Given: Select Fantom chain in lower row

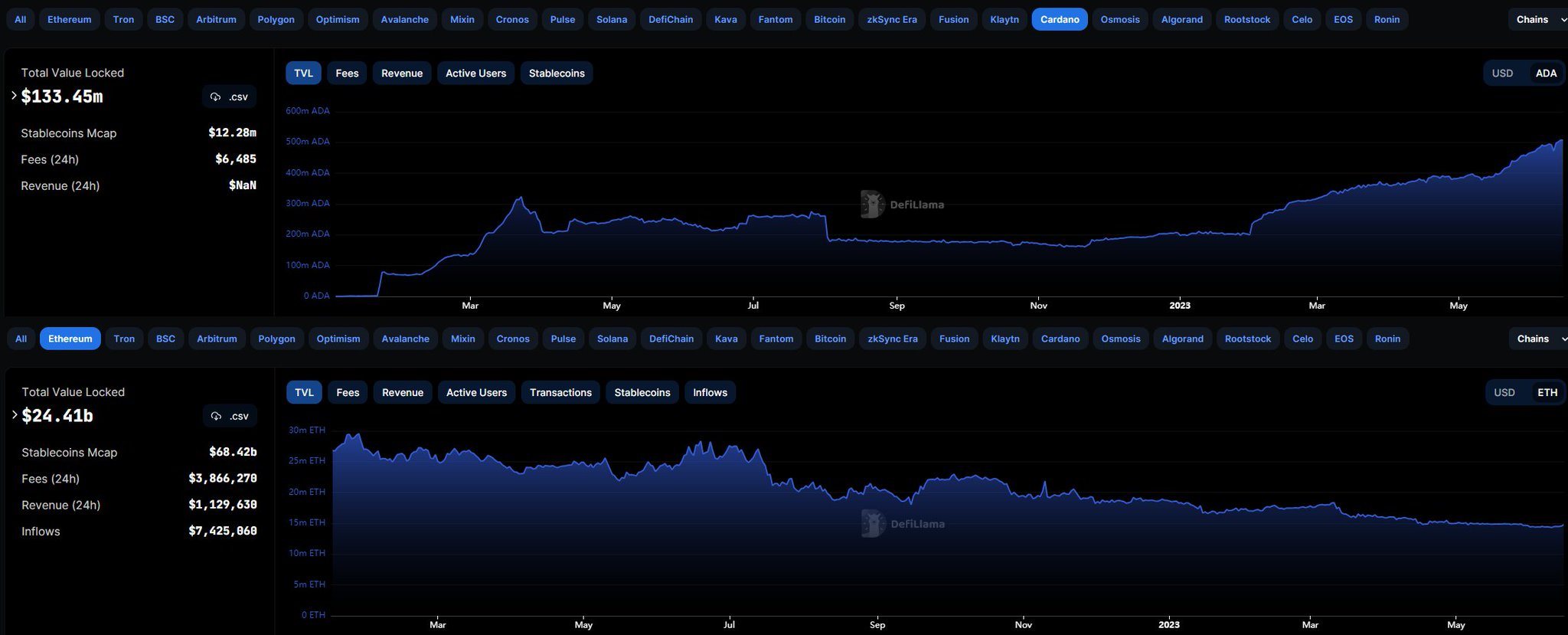Looking at the screenshot, I should (776, 339).
